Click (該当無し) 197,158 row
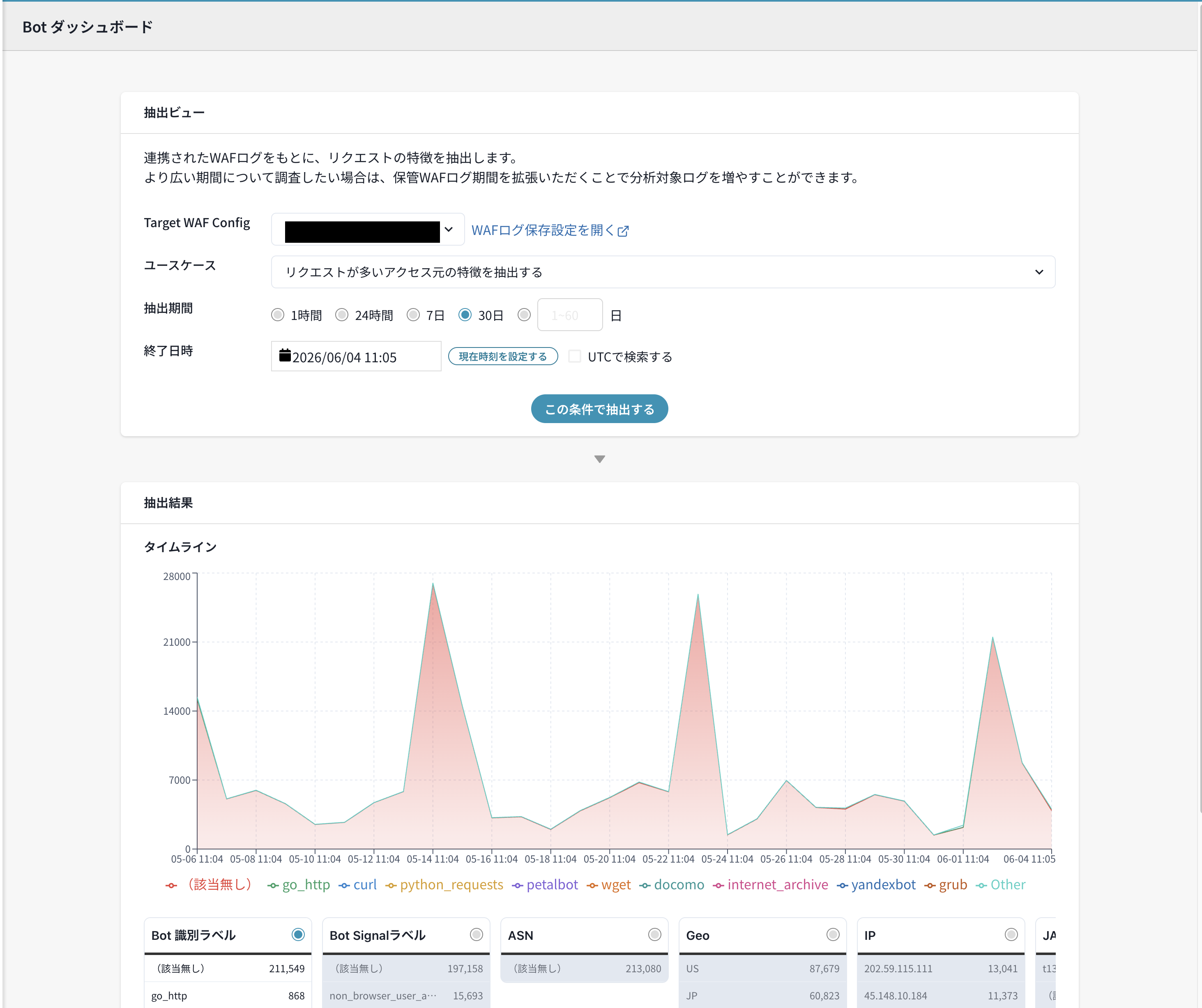The height and width of the screenshot is (1008, 1202). pos(406,969)
